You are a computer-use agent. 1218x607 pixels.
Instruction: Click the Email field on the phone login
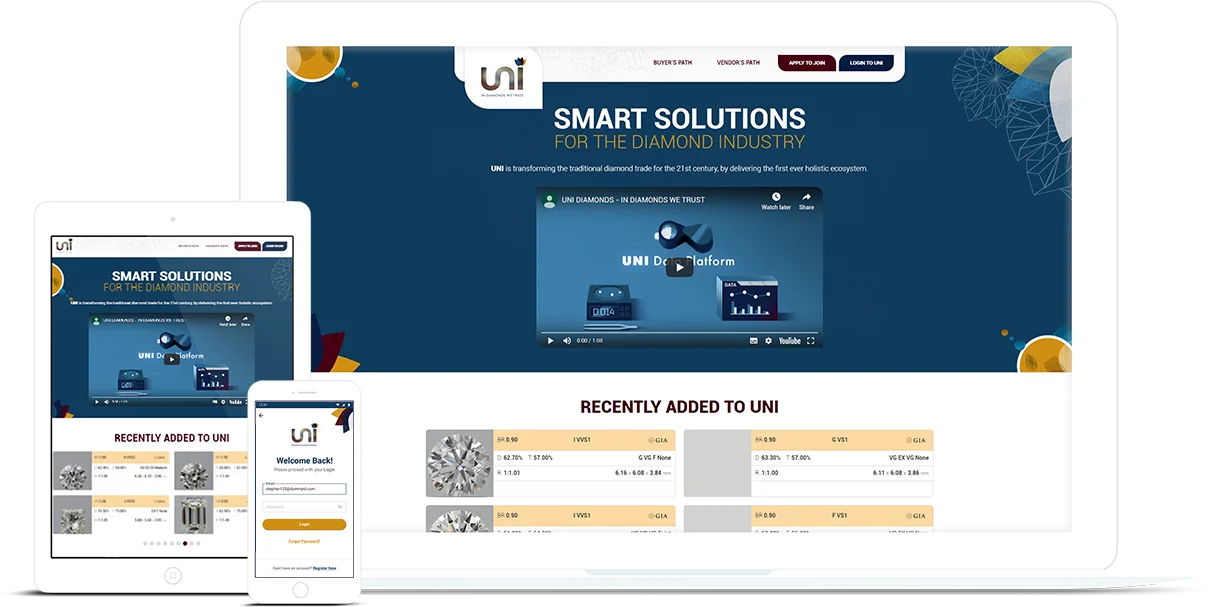point(304,489)
